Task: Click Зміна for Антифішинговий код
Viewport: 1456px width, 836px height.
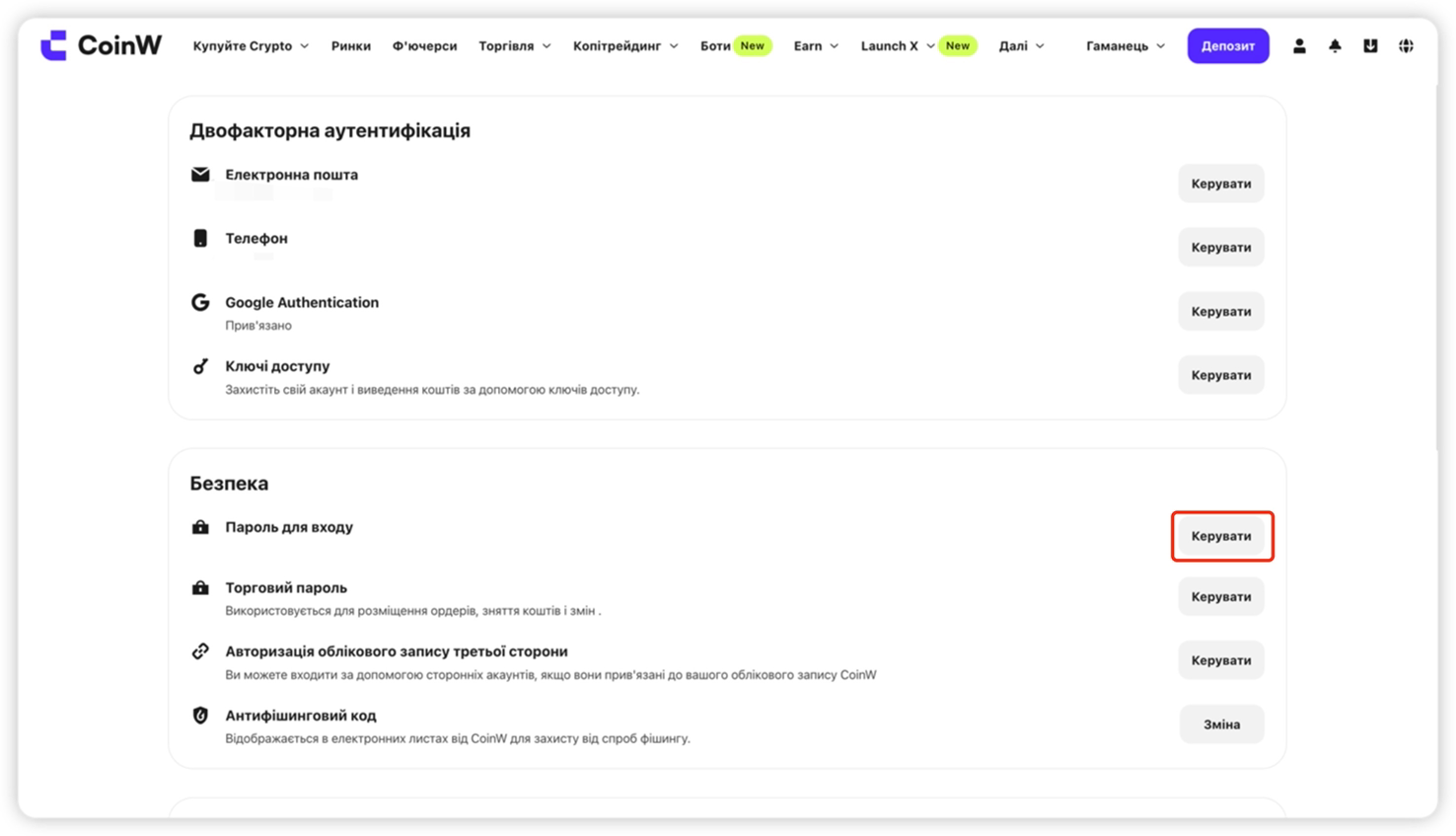Action: point(1221,724)
